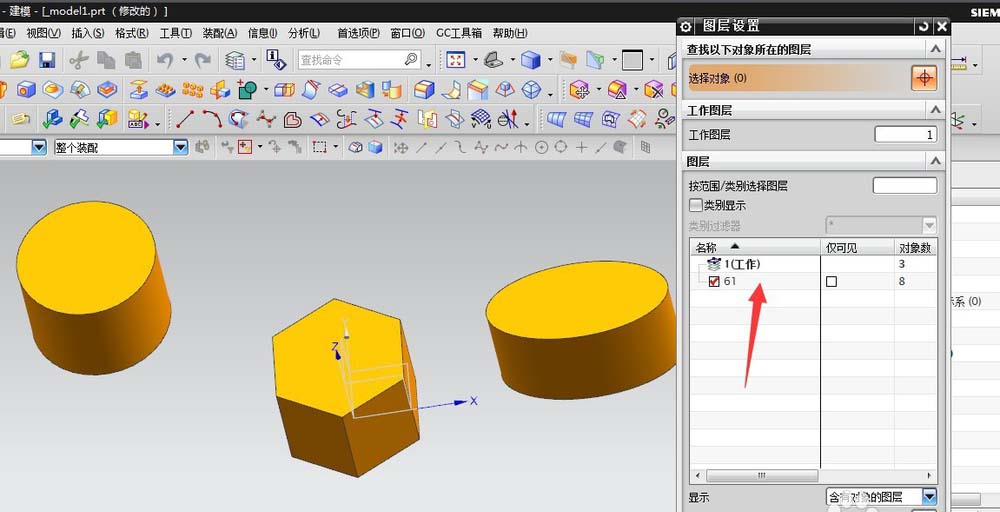1000x512 pixels.
Task: Open the 整个装配 selection scope dropdown
Action: (x=181, y=147)
